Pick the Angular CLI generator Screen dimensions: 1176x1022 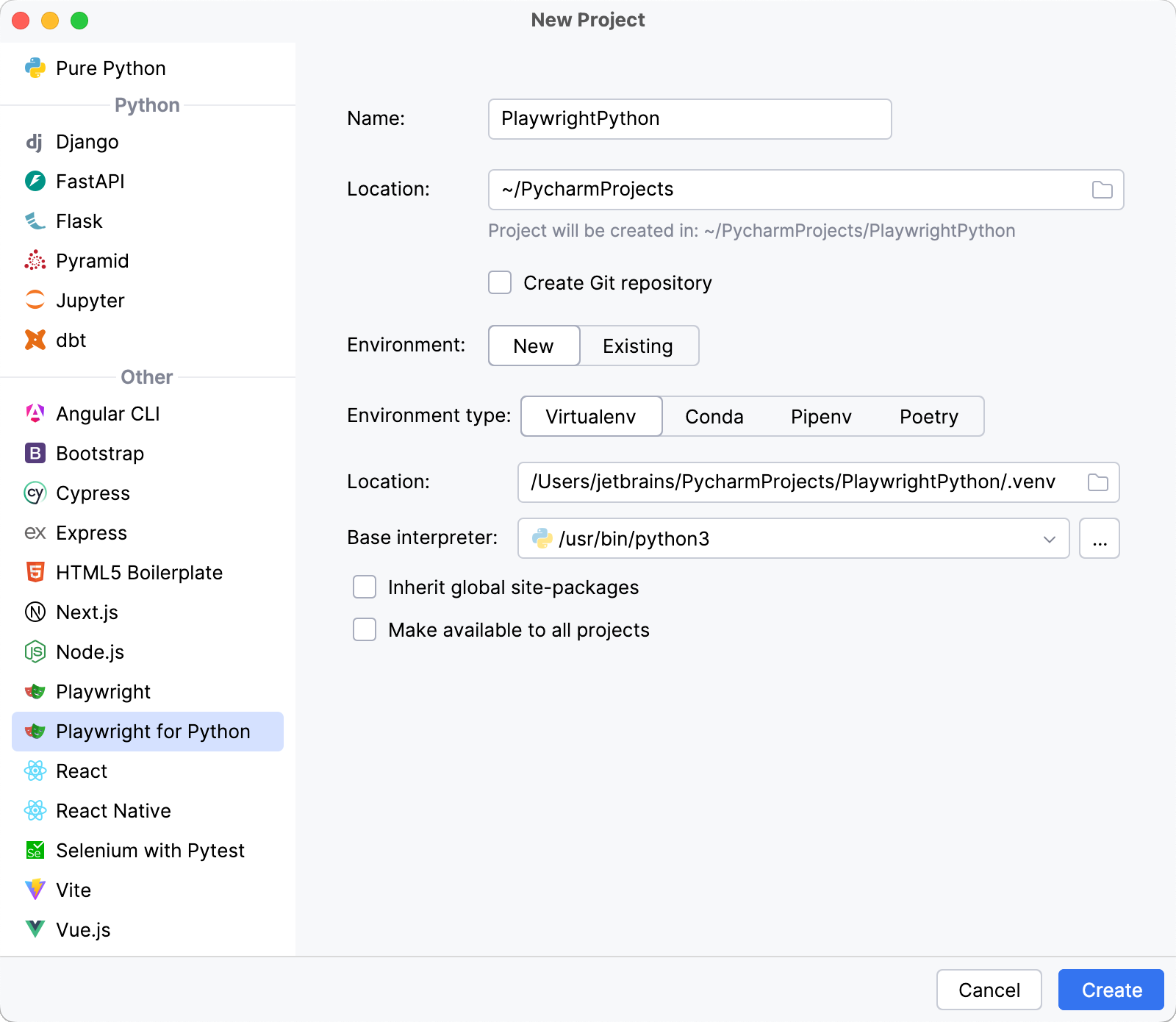(x=107, y=413)
